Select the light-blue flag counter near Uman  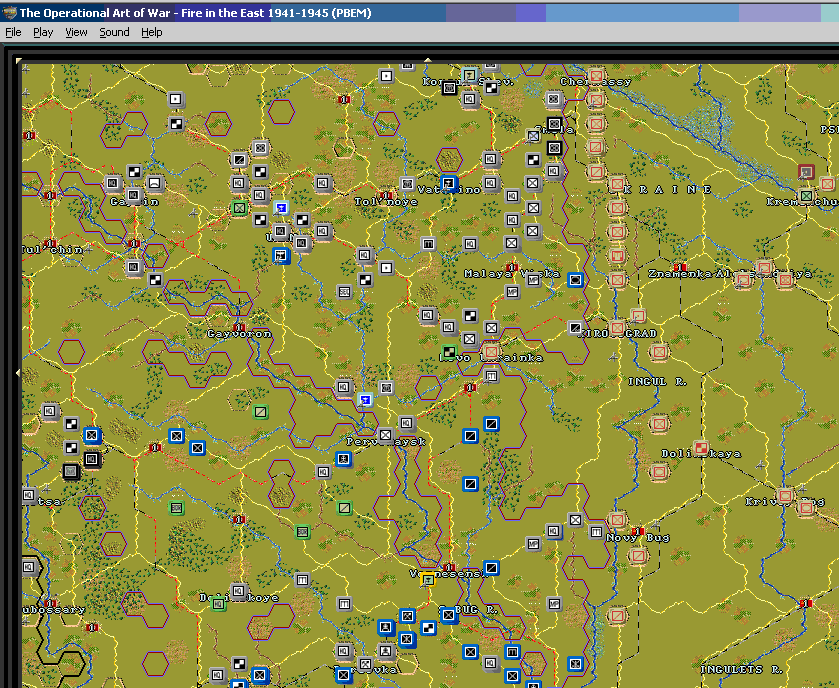281,207
